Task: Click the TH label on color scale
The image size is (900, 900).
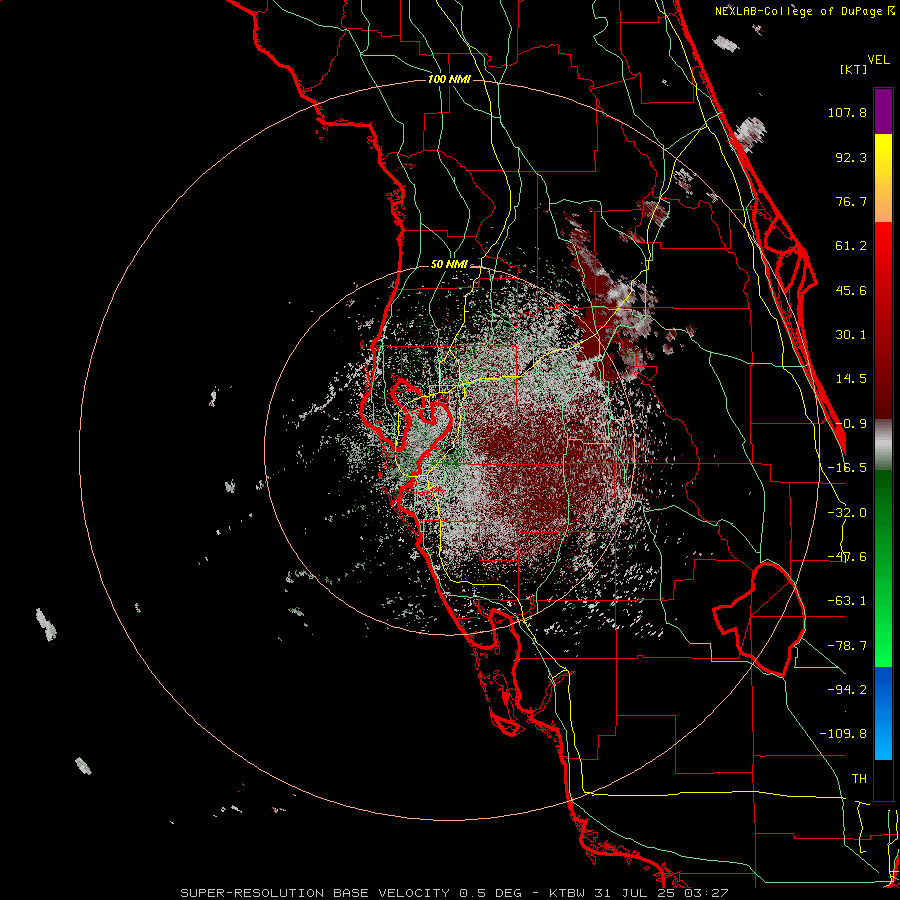Action: (x=859, y=779)
